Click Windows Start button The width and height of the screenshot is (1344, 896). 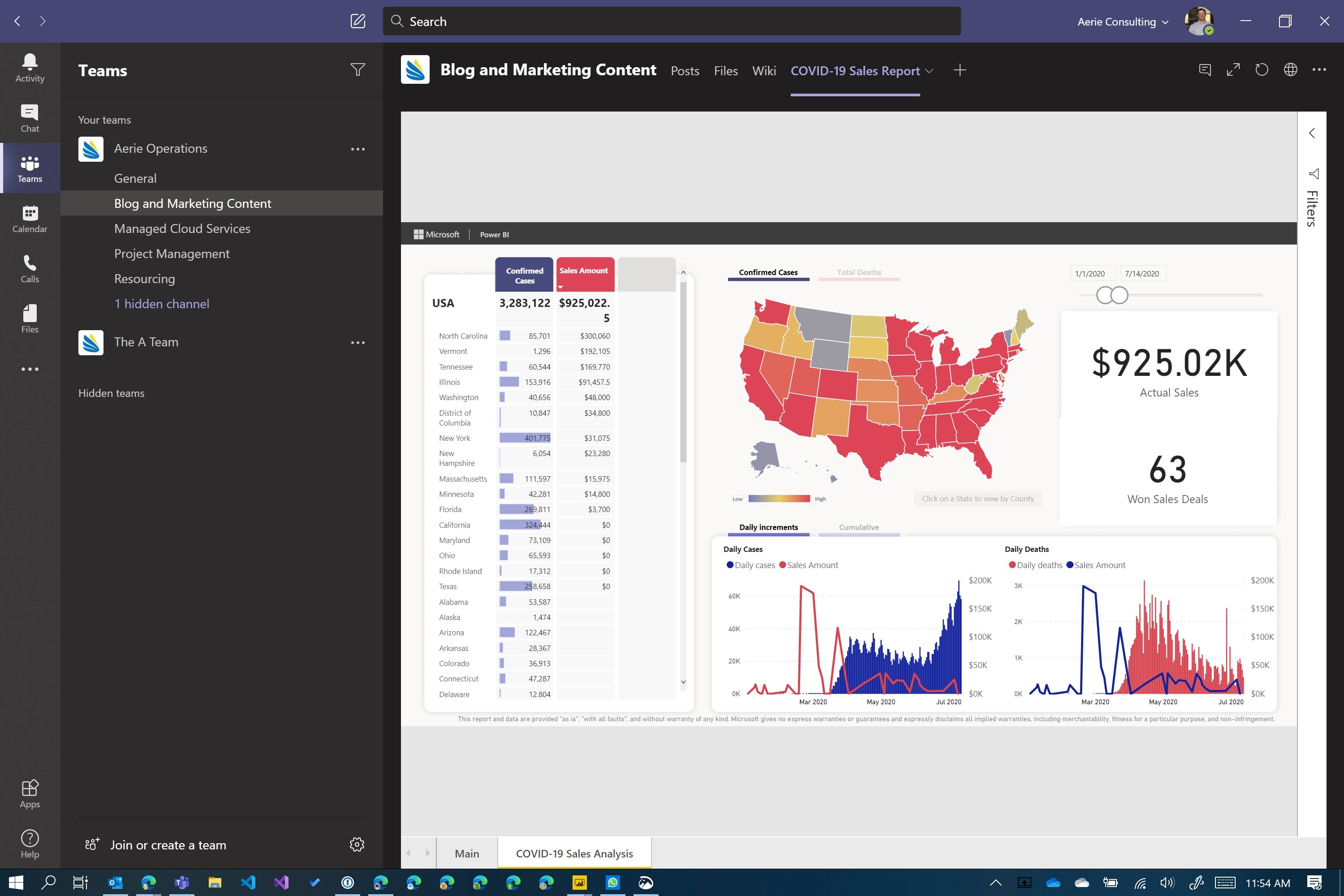16,883
